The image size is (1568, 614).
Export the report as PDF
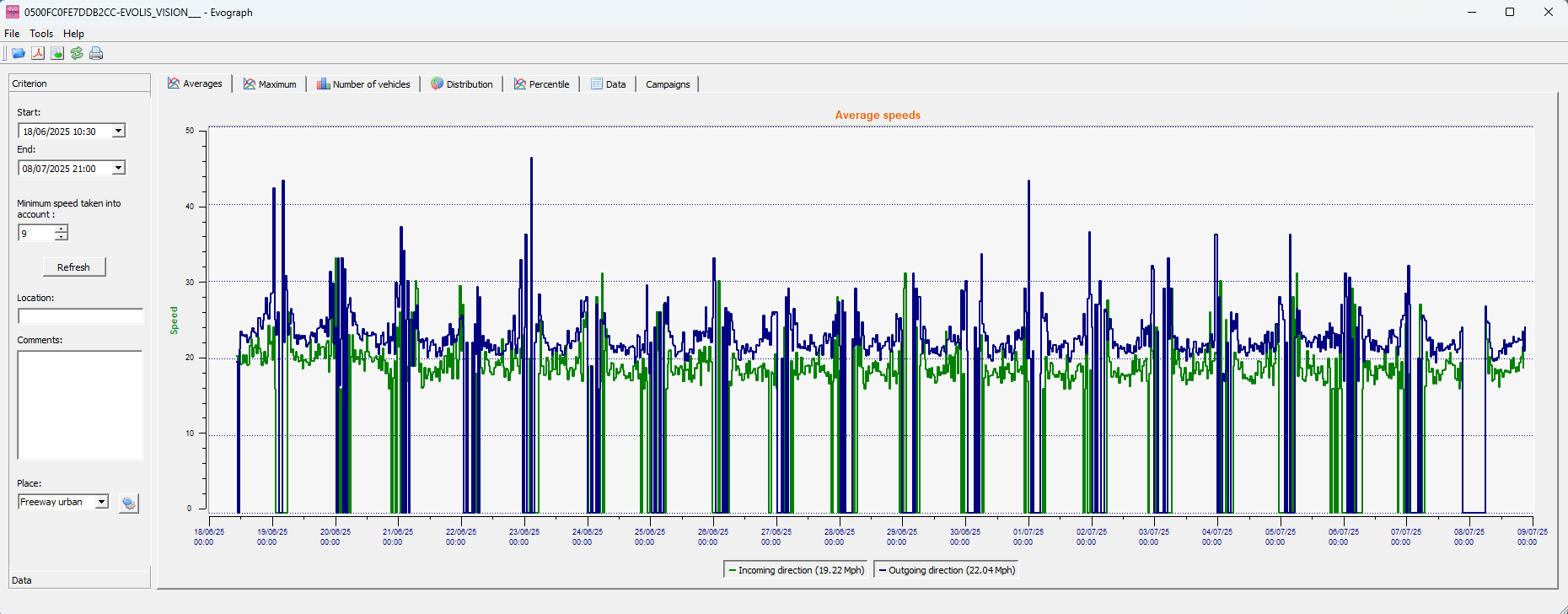pos(38,53)
